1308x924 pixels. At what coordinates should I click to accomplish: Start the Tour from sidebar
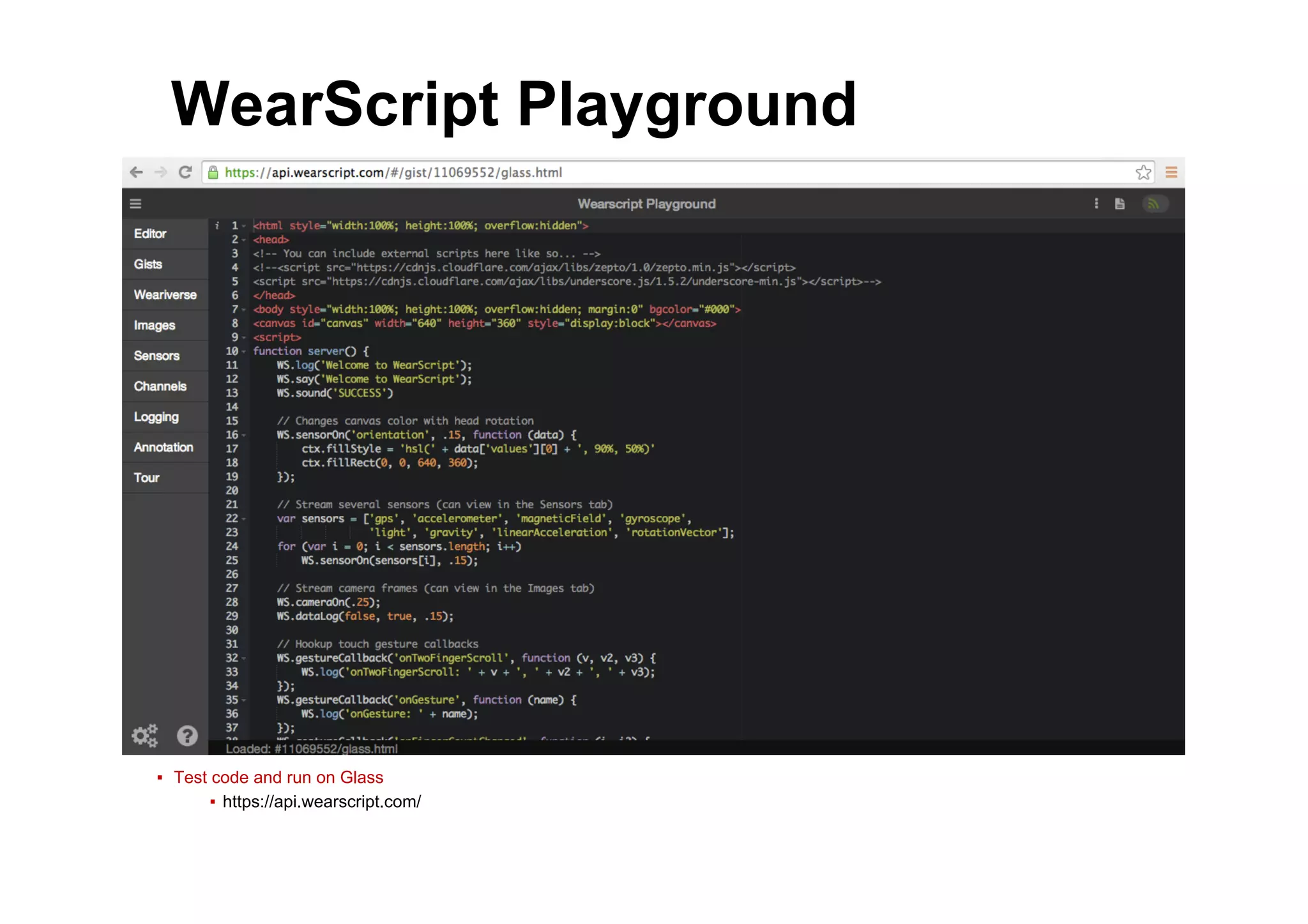click(165, 478)
